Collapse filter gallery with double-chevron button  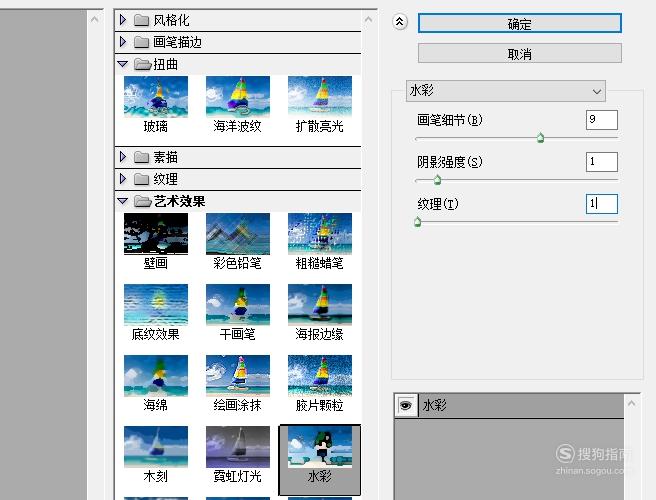[400, 21]
